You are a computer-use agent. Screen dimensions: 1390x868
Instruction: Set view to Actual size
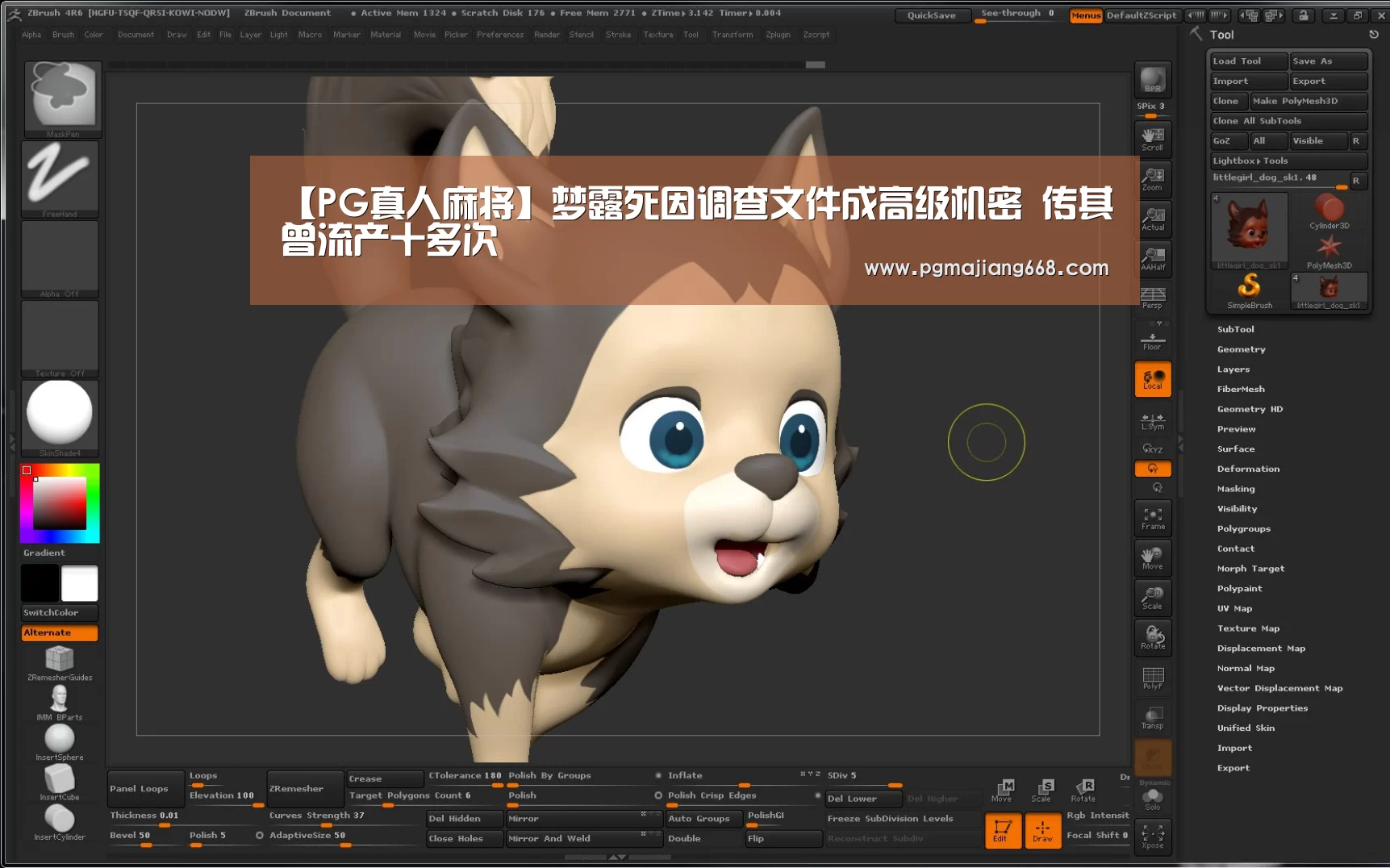click(1152, 218)
